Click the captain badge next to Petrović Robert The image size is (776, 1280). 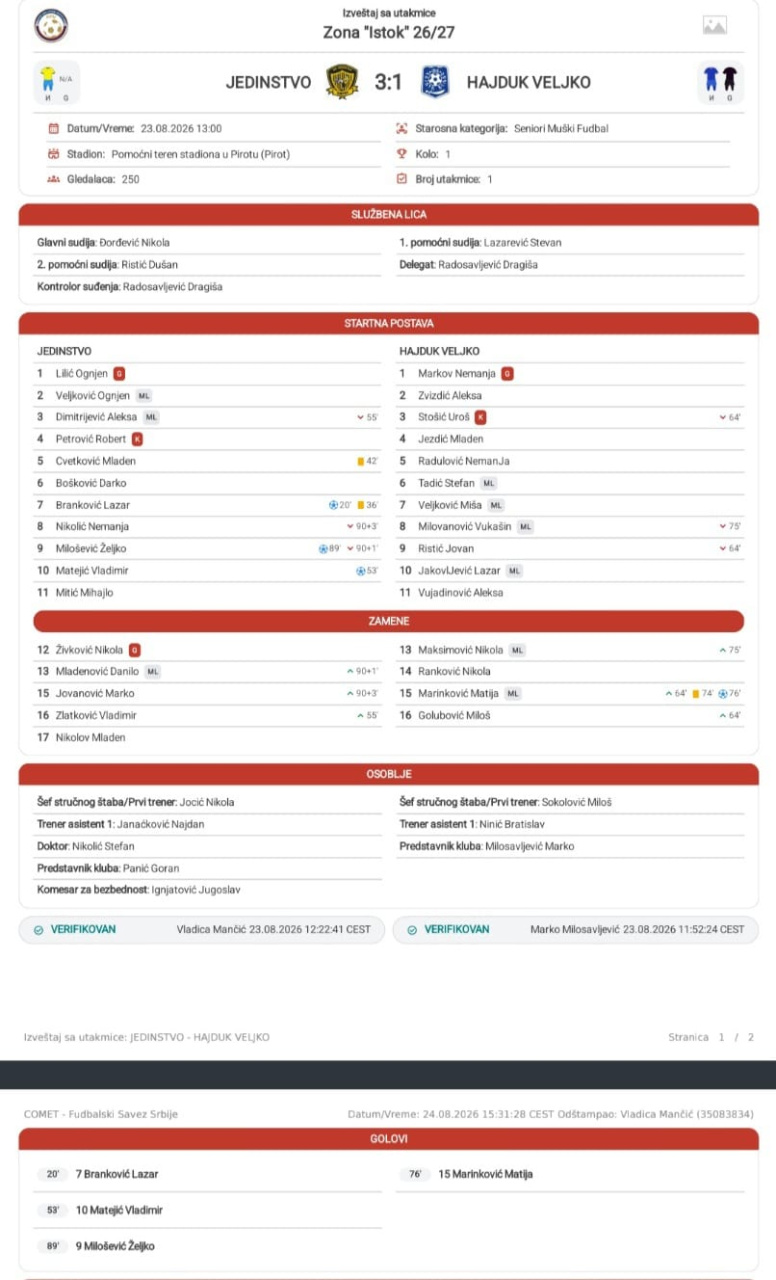(138, 439)
